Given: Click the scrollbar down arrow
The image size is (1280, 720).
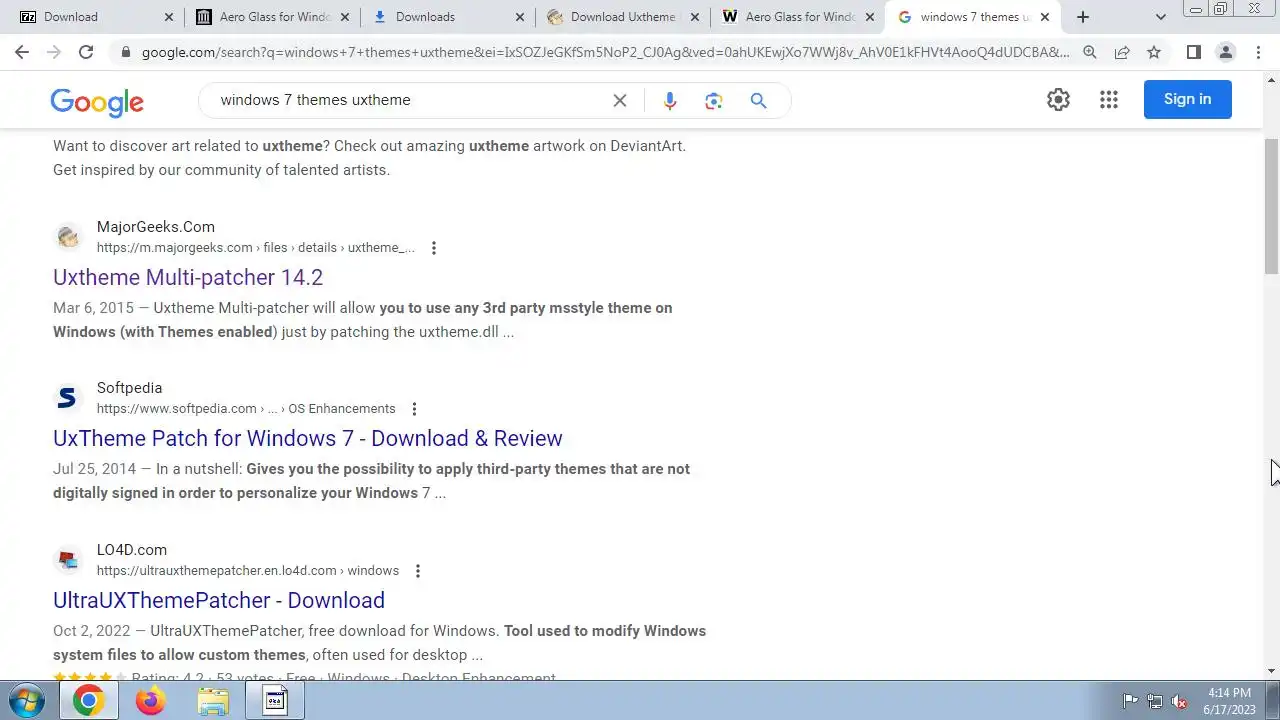Looking at the screenshot, I should tap(1272, 671).
